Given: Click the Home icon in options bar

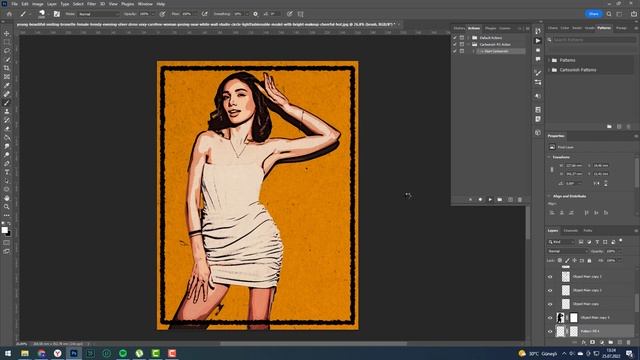Looking at the screenshot, I should pos(9,14).
